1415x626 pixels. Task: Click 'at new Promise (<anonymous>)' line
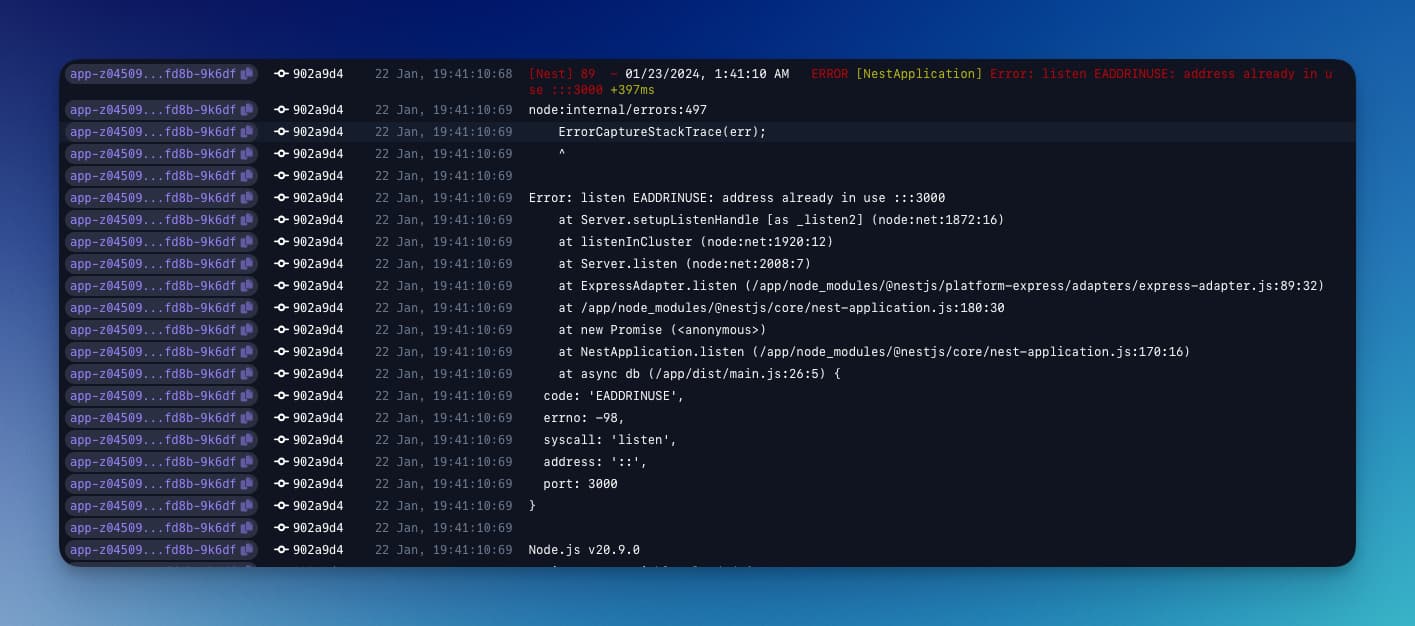tap(662, 330)
